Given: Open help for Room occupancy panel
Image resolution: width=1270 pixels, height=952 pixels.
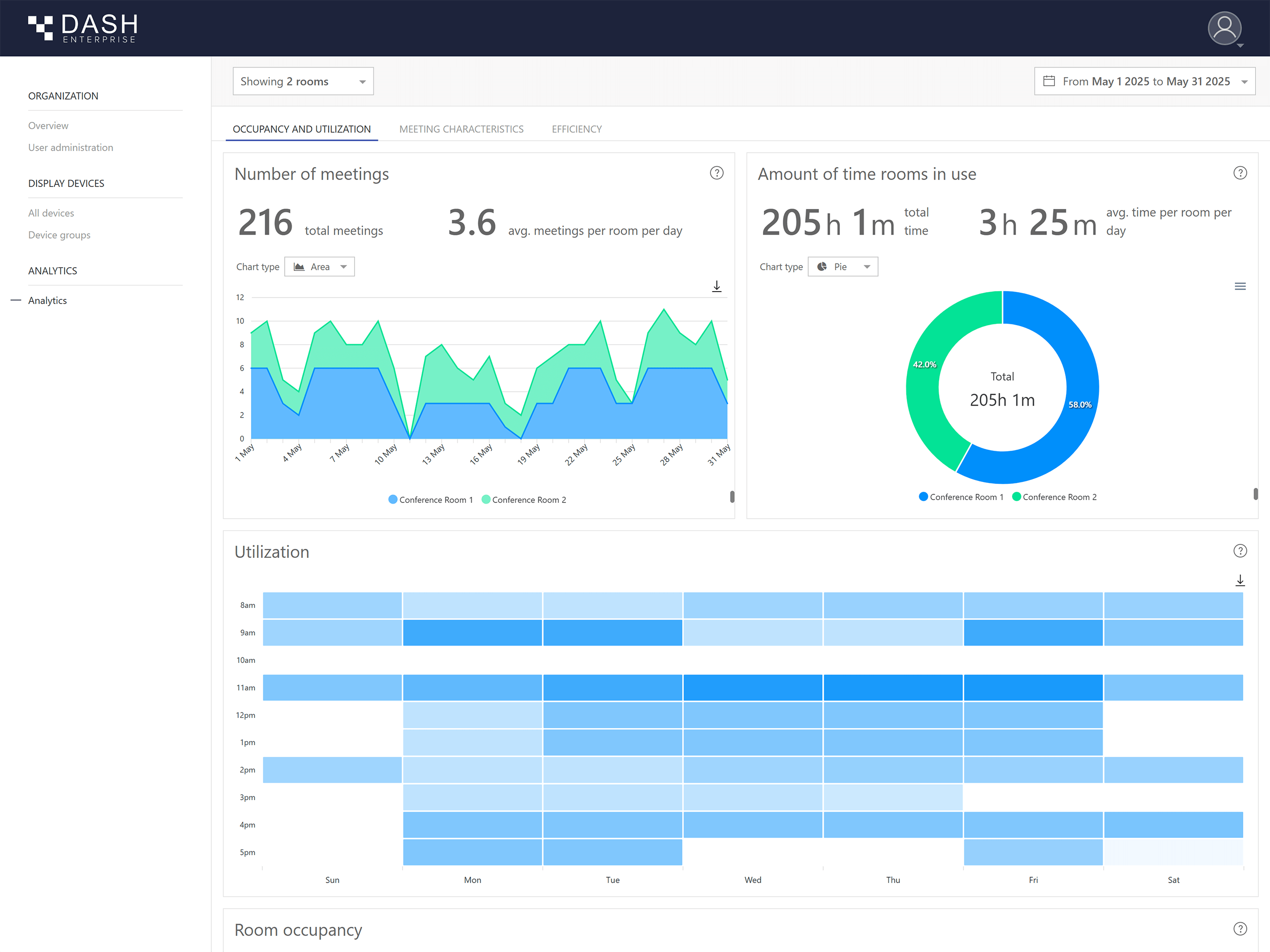Looking at the screenshot, I should 1240,929.
